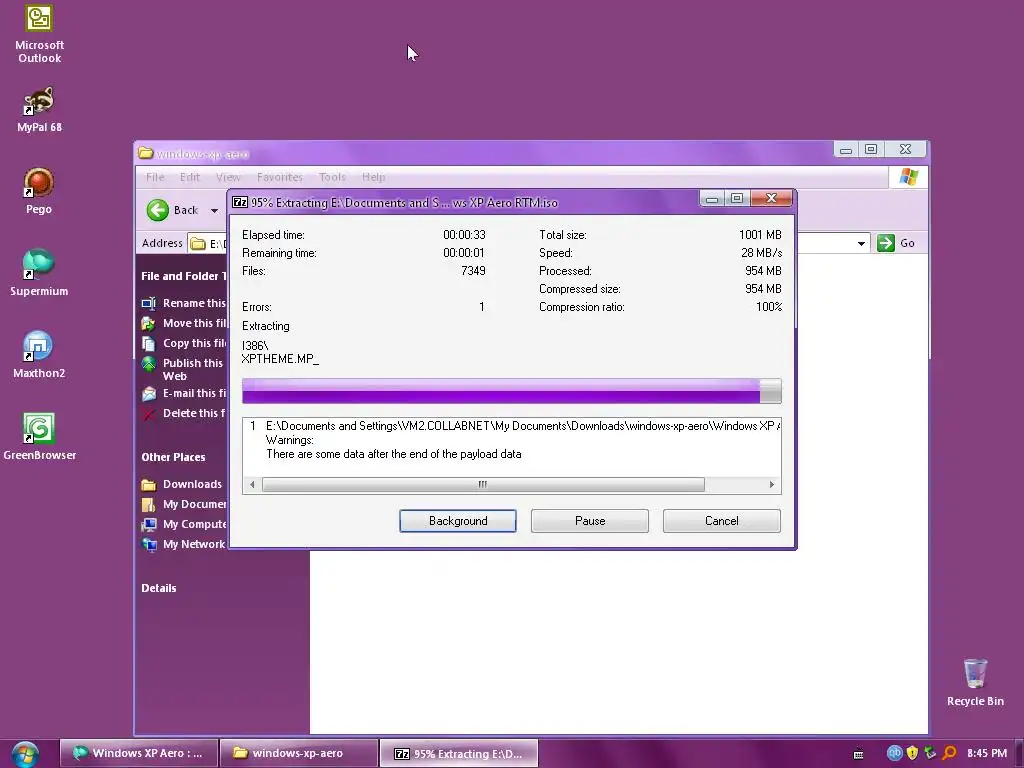Open Downloads under Other Places
This screenshot has height=768, width=1024.
tap(182, 485)
